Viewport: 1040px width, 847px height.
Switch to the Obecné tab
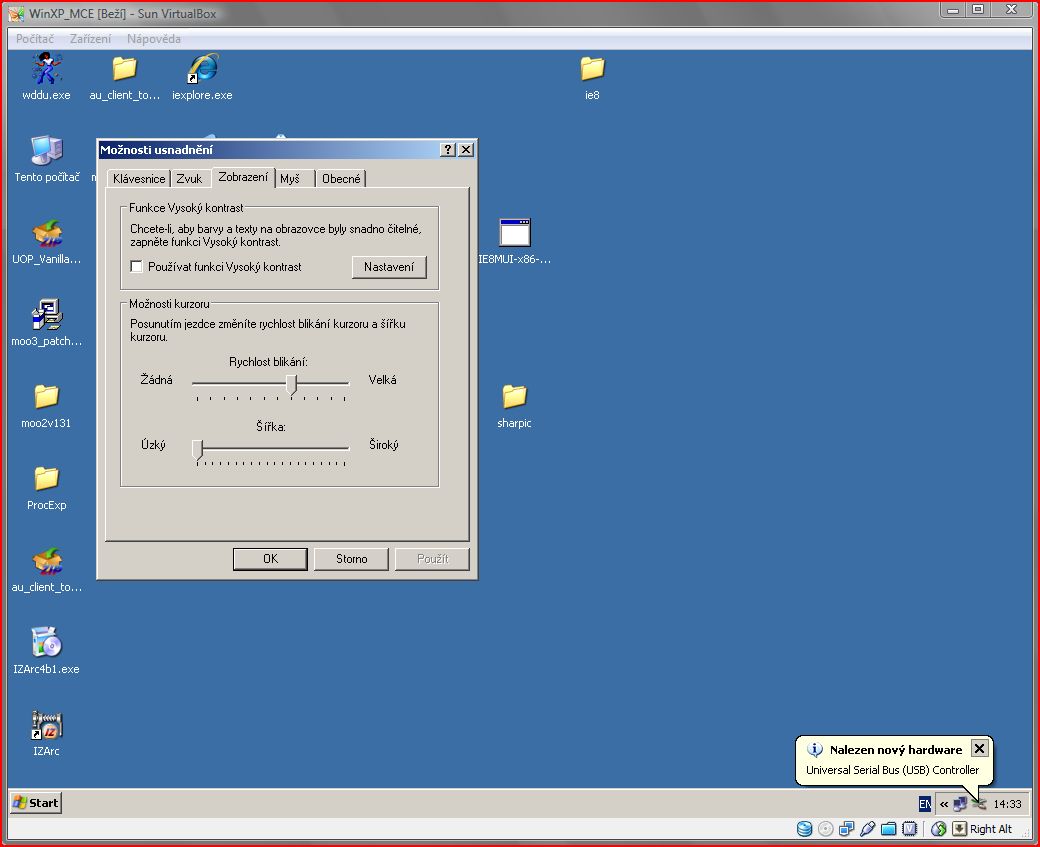tap(341, 178)
